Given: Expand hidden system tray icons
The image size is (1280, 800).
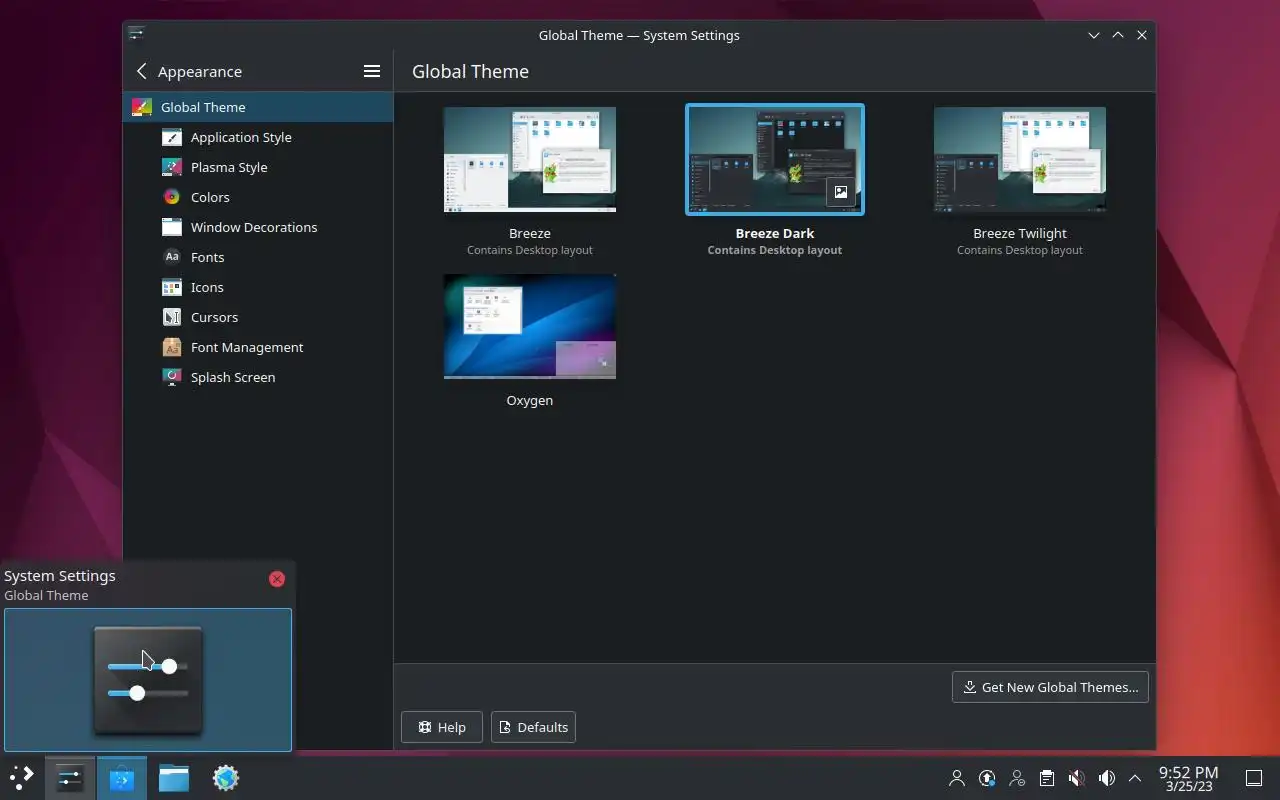Looking at the screenshot, I should click(x=1135, y=778).
